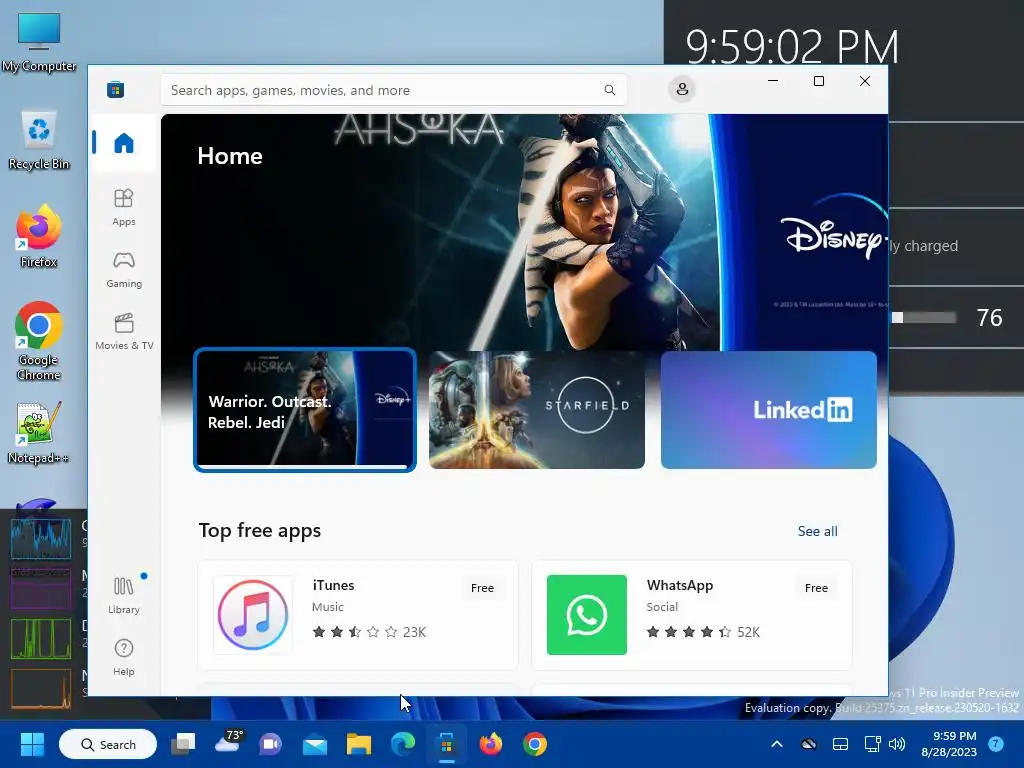Select the Ahsoka 'Warrior. Outcast.' banner card
Image resolution: width=1024 pixels, height=768 pixels.
click(x=305, y=409)
